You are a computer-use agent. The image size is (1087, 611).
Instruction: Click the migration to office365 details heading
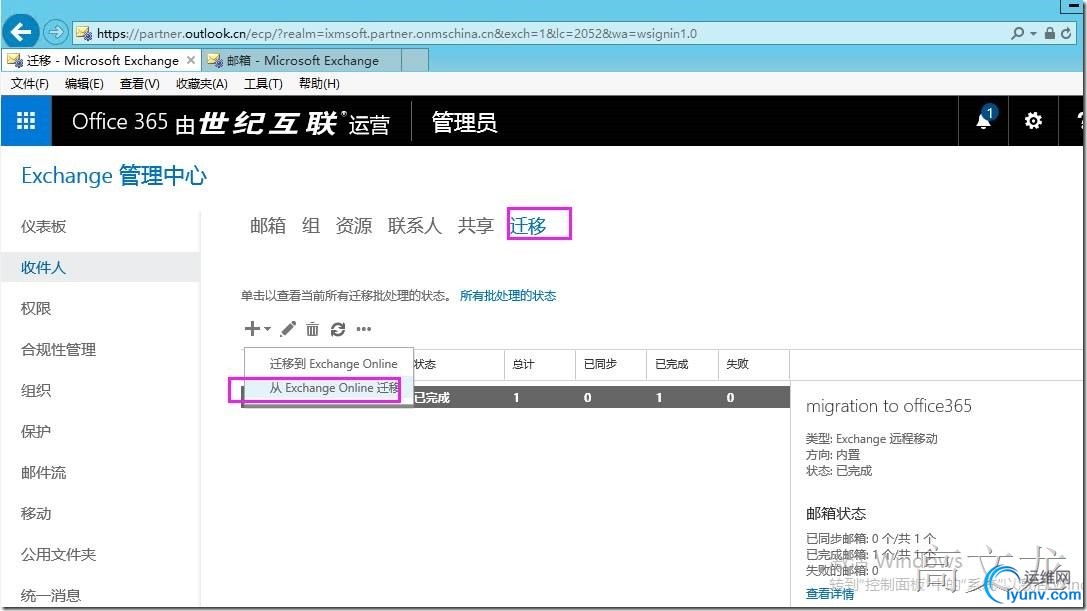(889, 406)
